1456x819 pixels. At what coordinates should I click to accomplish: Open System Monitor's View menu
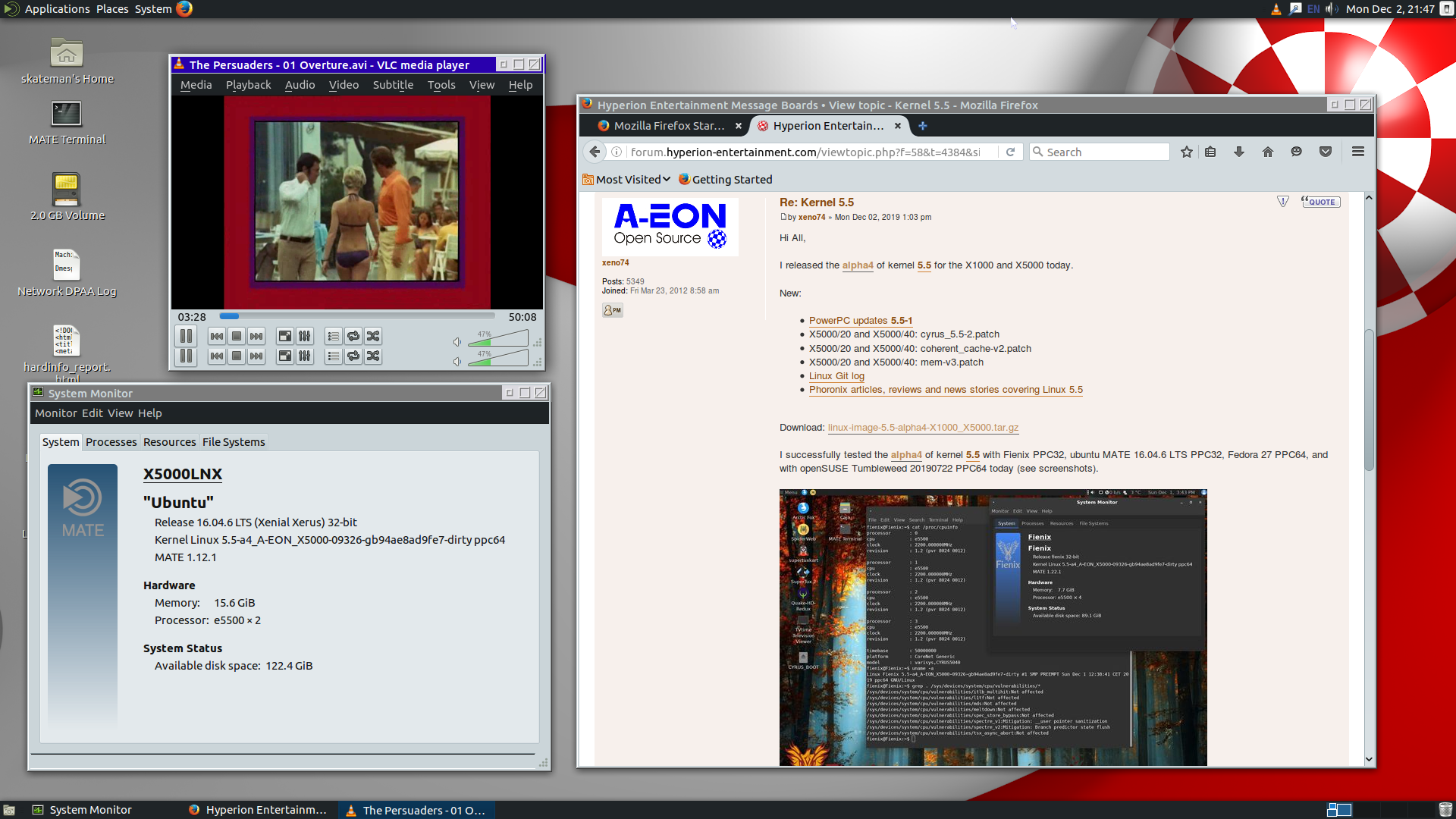(120, 413)
